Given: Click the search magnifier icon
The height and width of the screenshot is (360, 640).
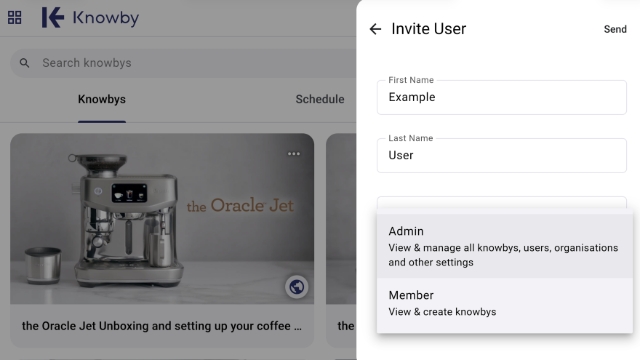Looking at the screenshot, I should (24, 63).
